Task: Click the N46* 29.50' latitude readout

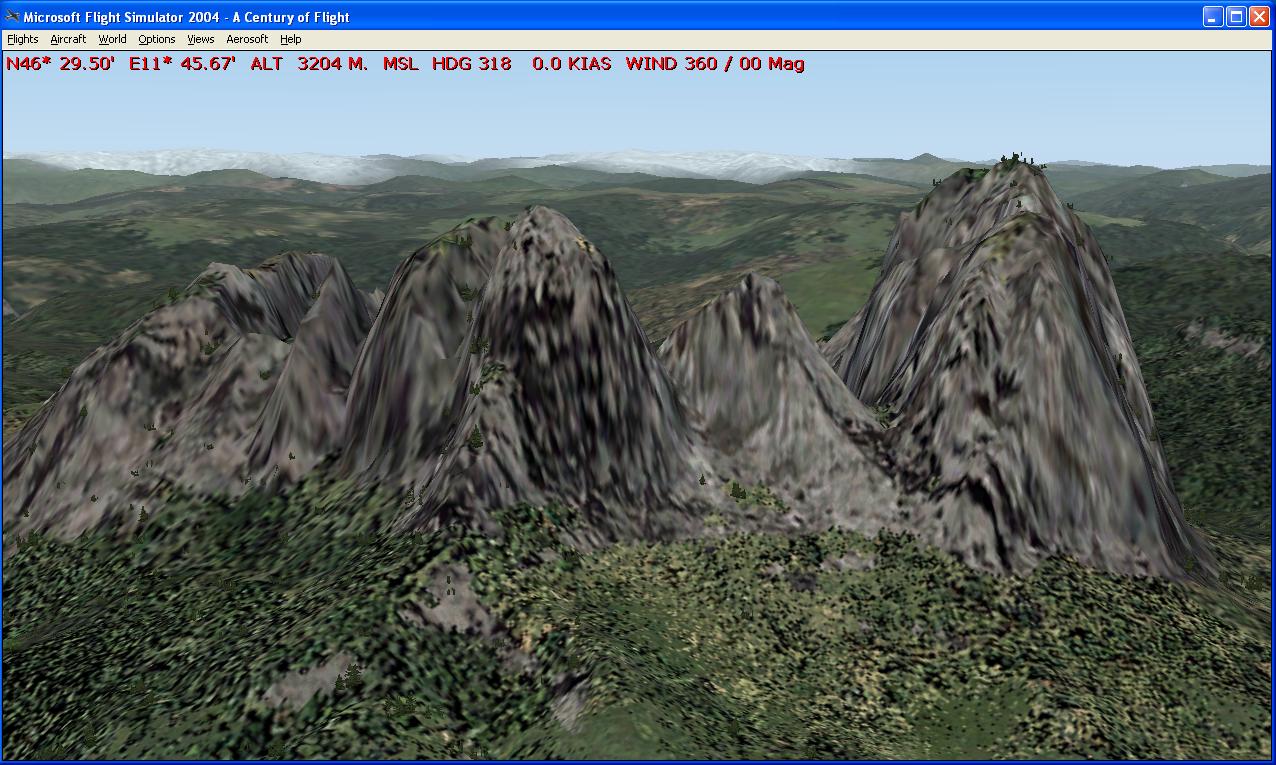Action: [x=60, y=64]
